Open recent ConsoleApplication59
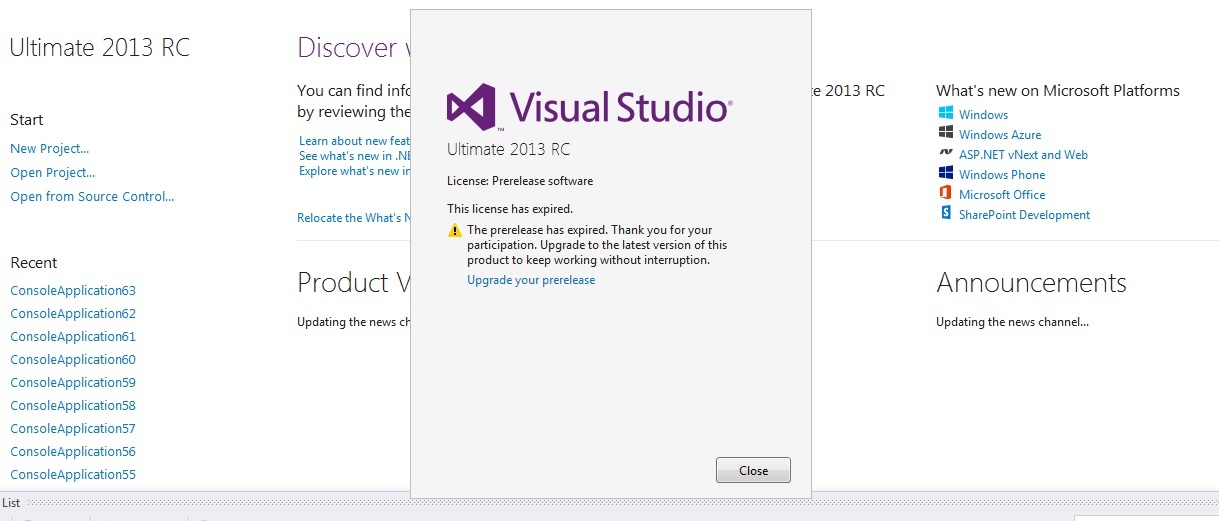This screenshot has width=1219, height=521. pyautogui.click(x=73, y=383)
